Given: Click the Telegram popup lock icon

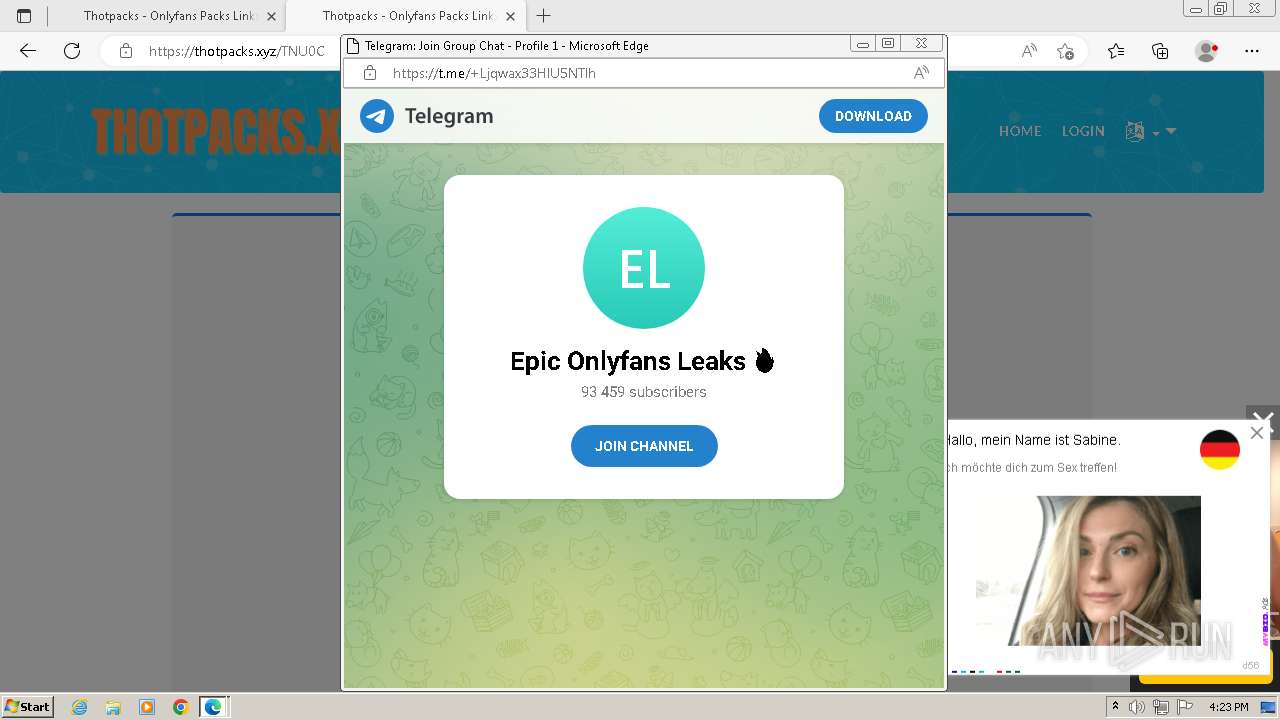Looking at the screenshot, I should (x=370, y=73).
